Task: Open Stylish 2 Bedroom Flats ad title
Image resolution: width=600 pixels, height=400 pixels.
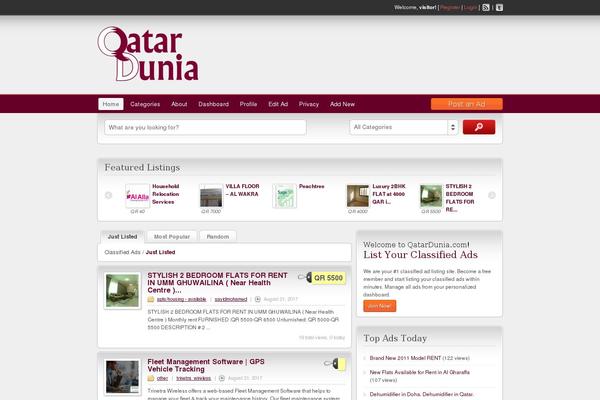Action: (217, 282)
